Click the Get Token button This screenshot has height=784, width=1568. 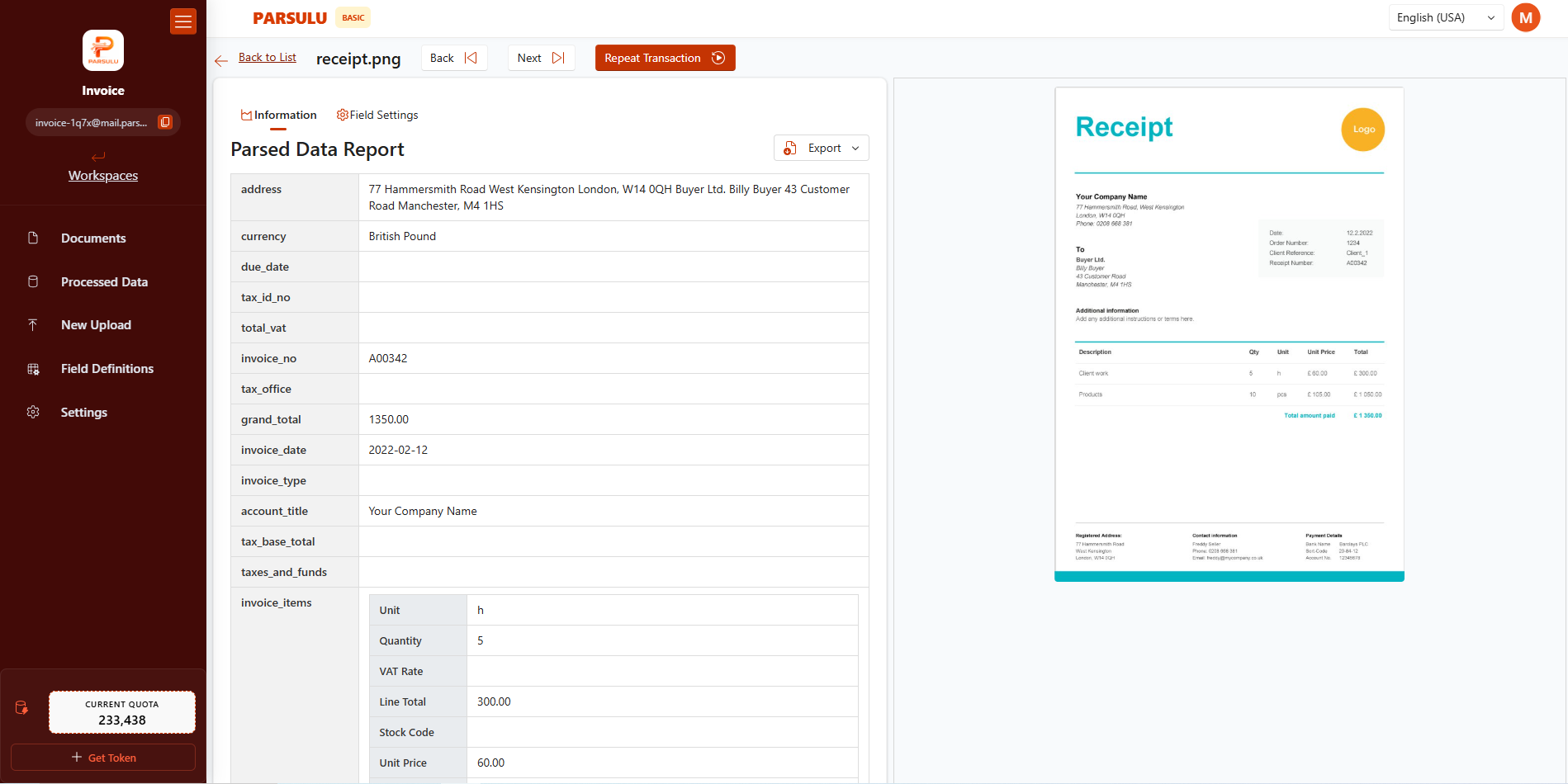pos(103,758)
